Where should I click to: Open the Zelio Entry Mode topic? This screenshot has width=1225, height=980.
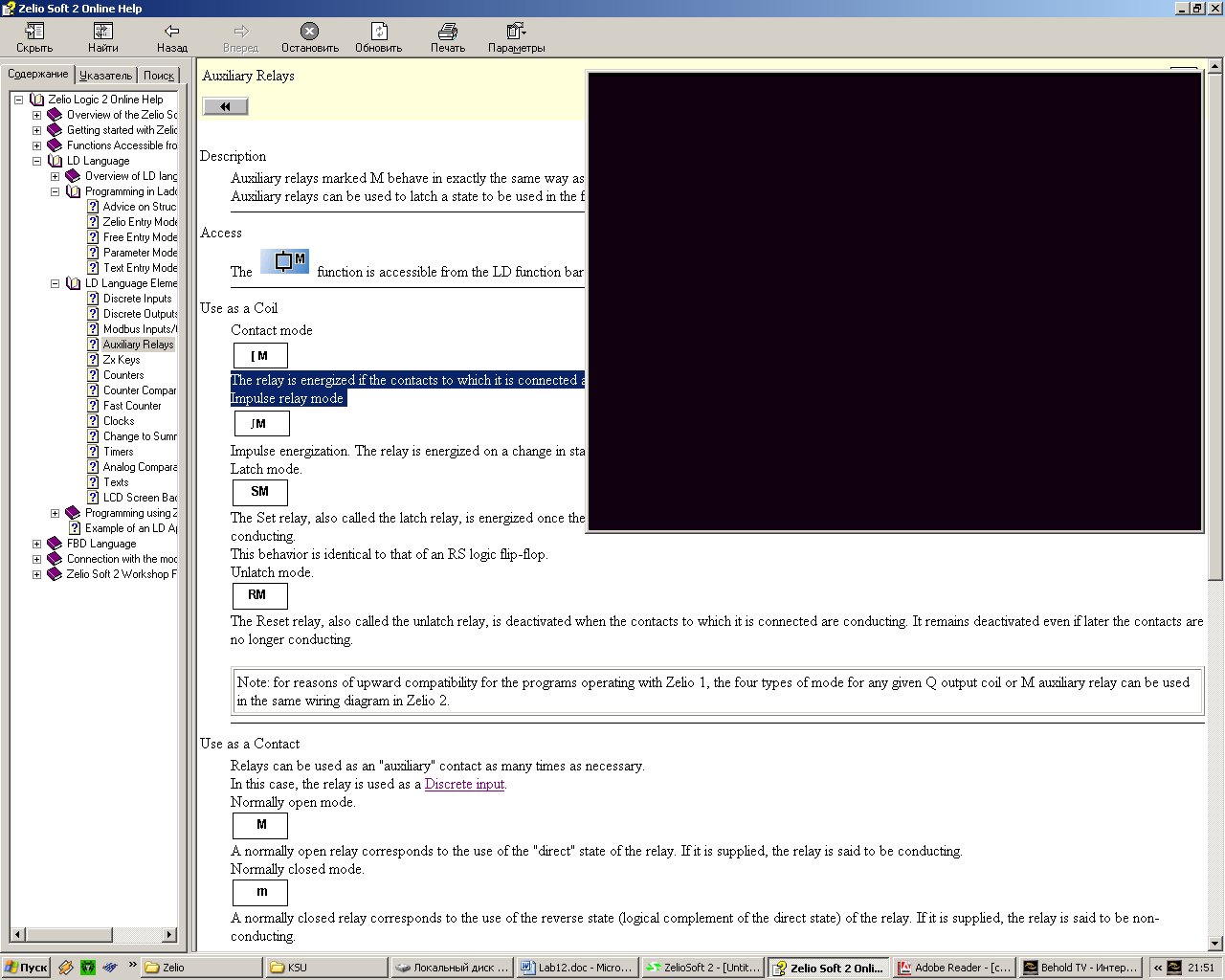tap(140, 222)
